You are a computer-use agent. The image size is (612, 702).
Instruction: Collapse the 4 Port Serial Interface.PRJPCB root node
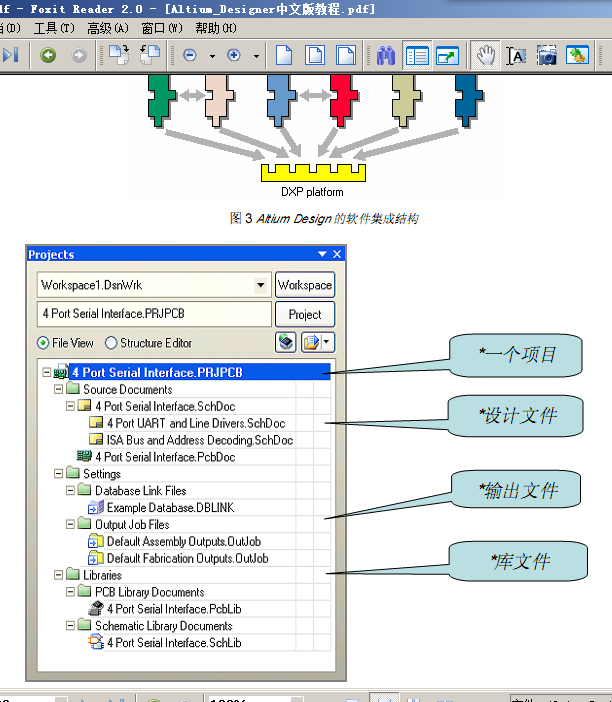coord(47,372)
